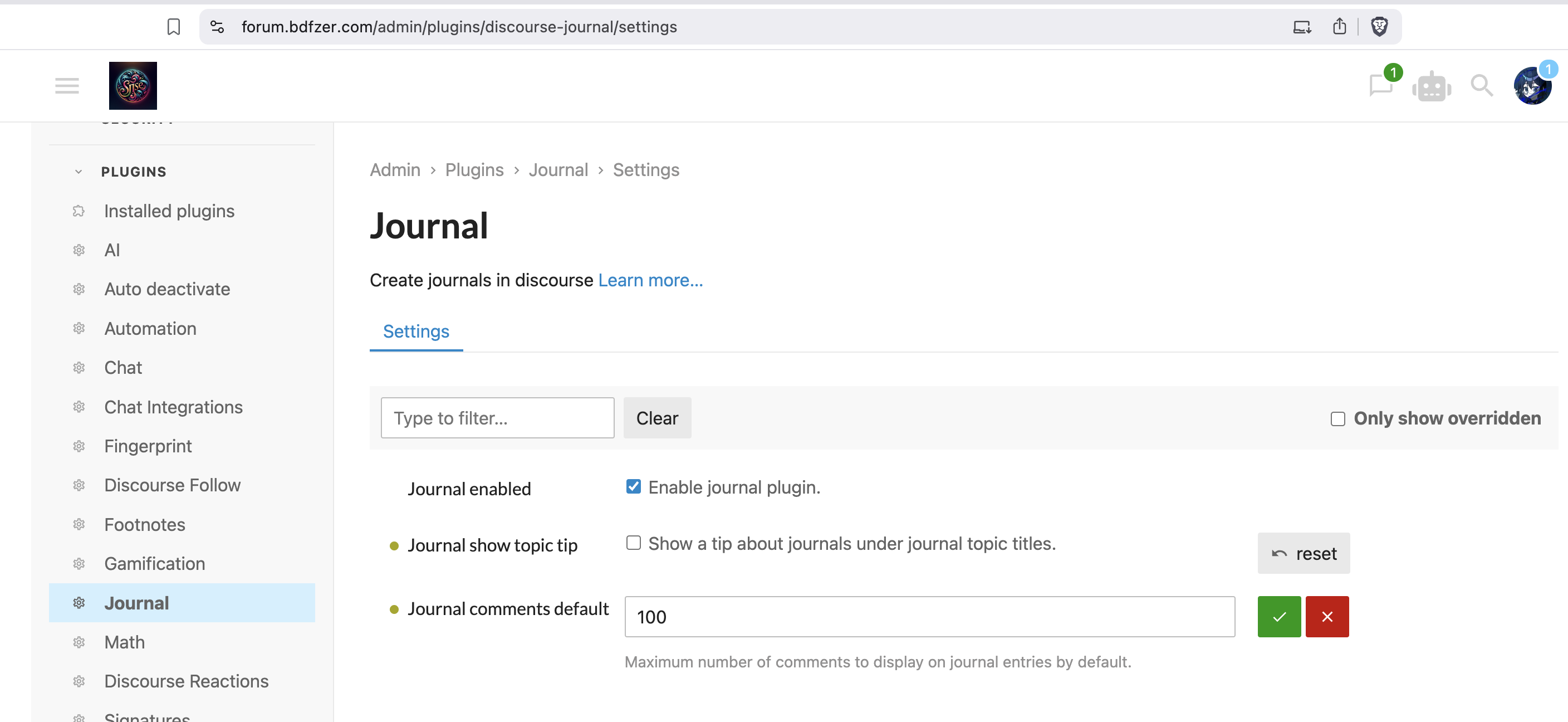The height and width of the screenshot is (722, 1568).
Task: Click the search magnifier icon
Action: 1481,85
